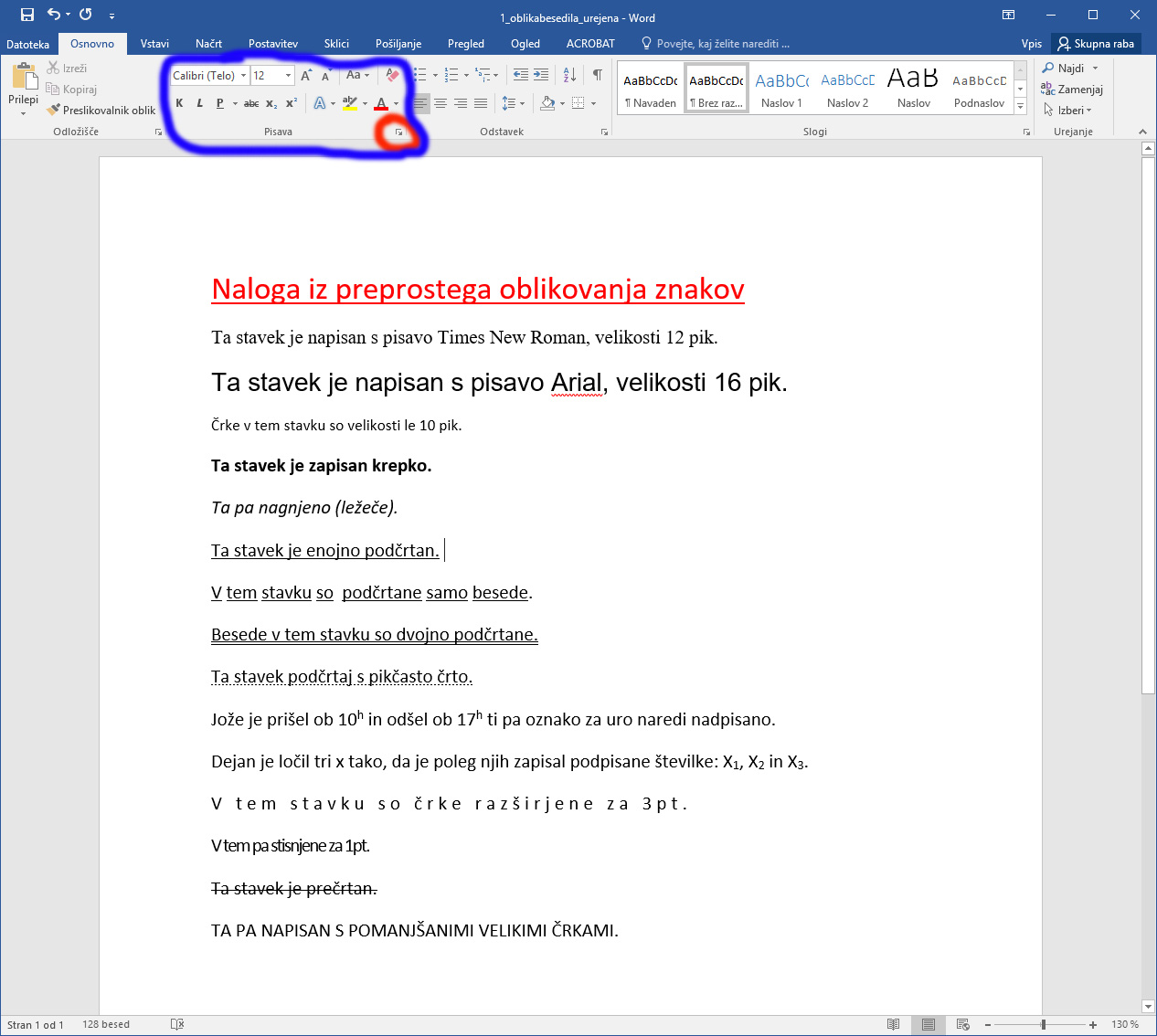The width and height of the screenshot is (1157, 1036).
Task: Apply the Naslov 1 style
Action: tap(781, 88)
